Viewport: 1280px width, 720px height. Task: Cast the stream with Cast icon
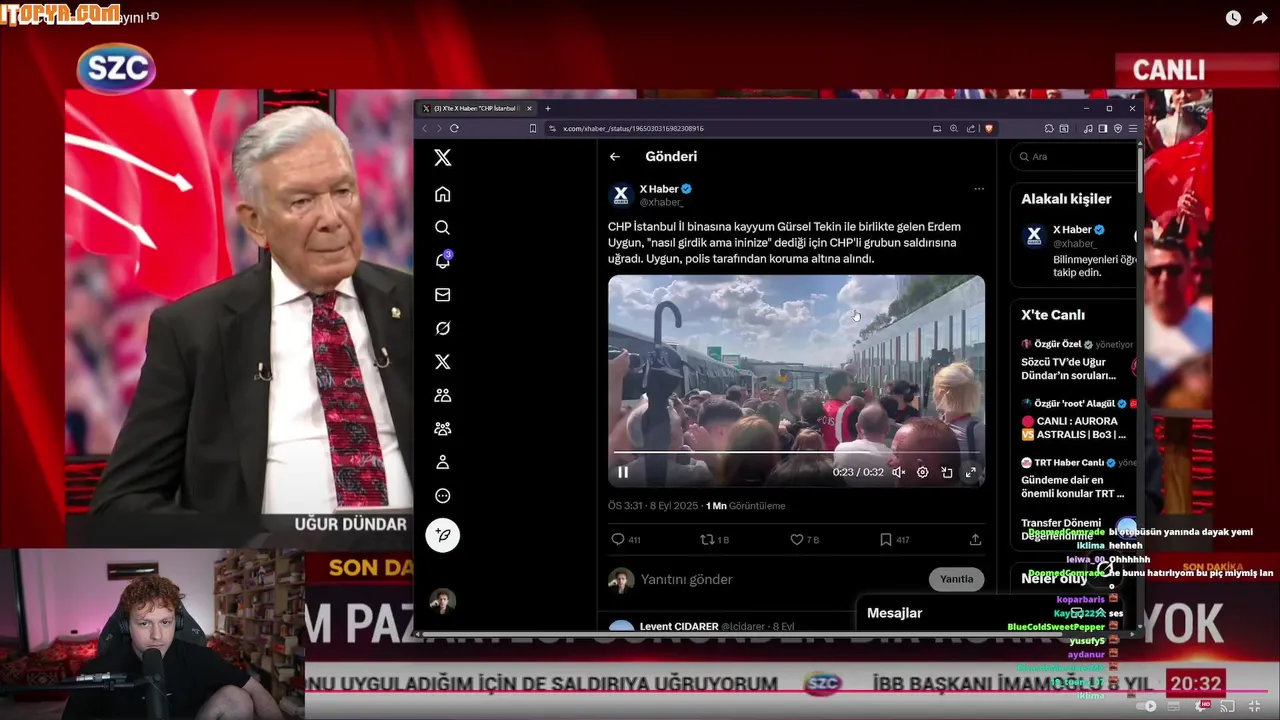click(1227, 706)
